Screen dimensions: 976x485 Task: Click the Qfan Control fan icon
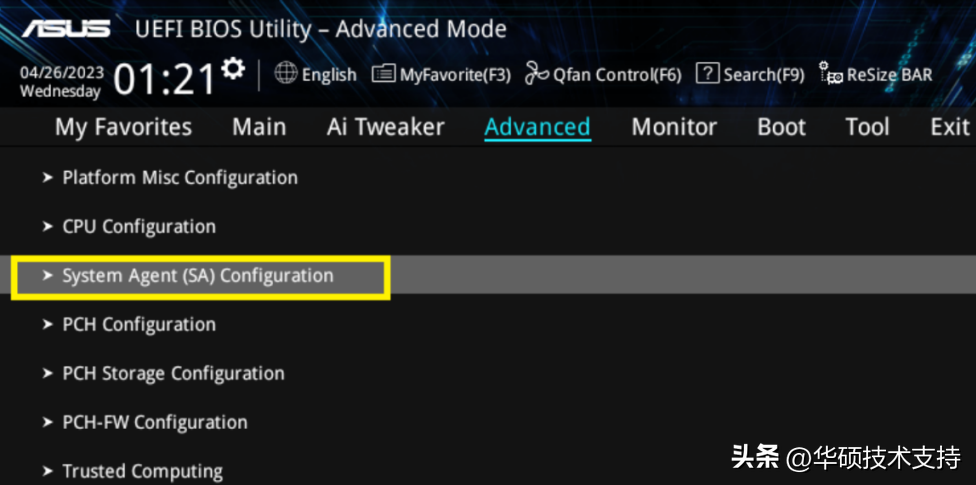coord(537,73)
